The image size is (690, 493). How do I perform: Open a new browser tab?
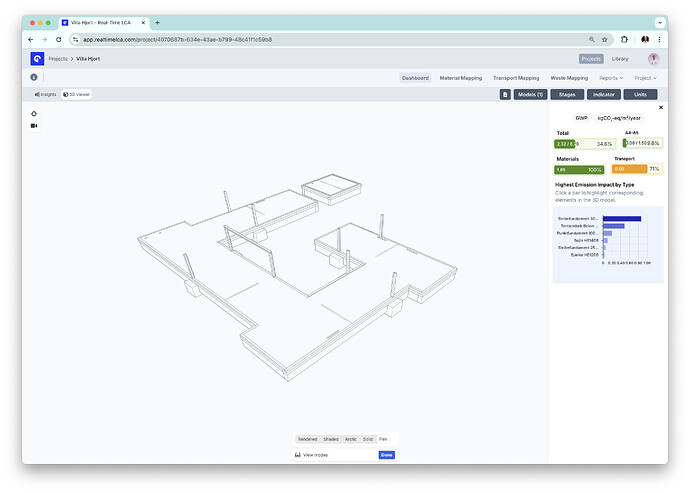(157, 22)
